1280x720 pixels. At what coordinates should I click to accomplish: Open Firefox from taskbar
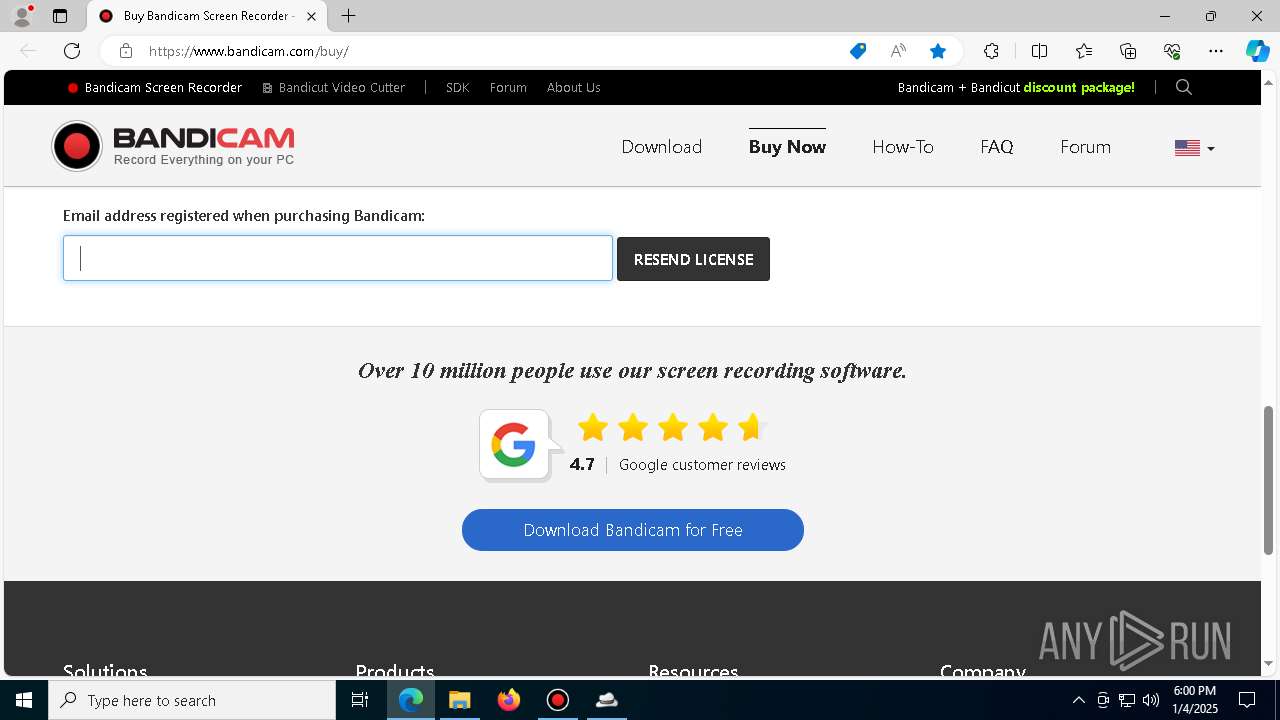(x=509, y=700)
